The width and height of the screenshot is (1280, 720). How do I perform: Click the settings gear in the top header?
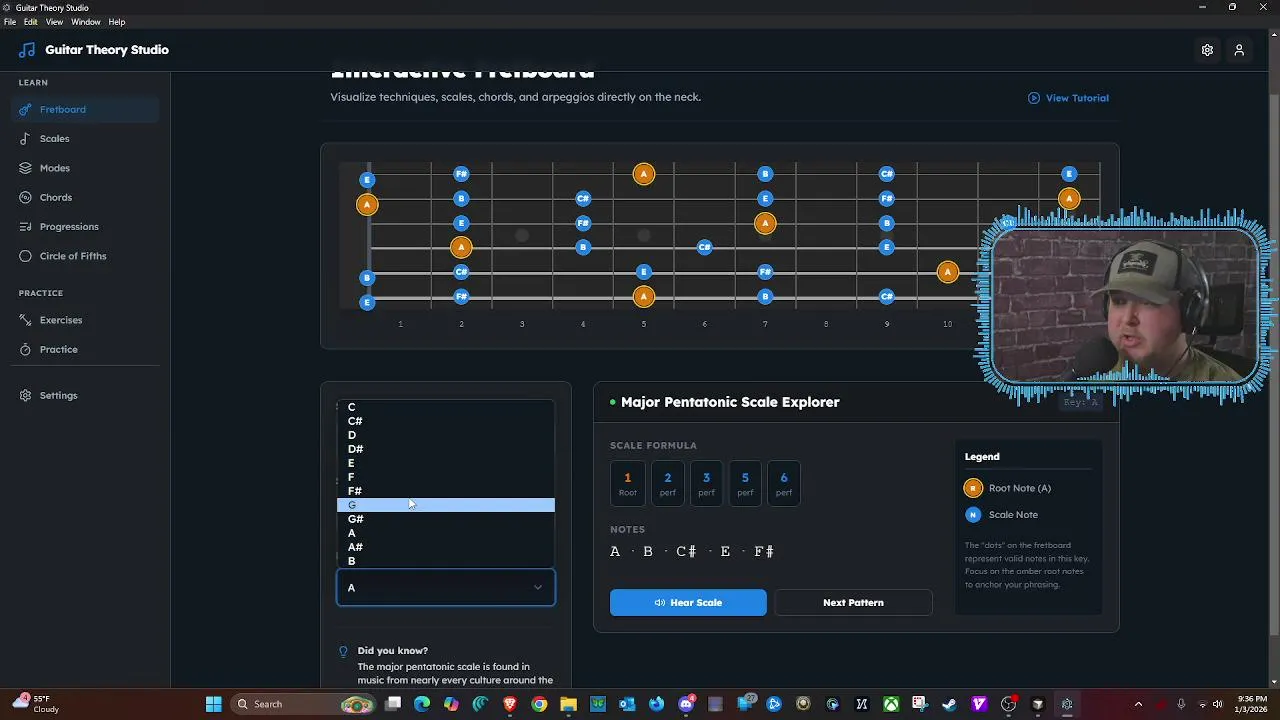click(1207, 50)
